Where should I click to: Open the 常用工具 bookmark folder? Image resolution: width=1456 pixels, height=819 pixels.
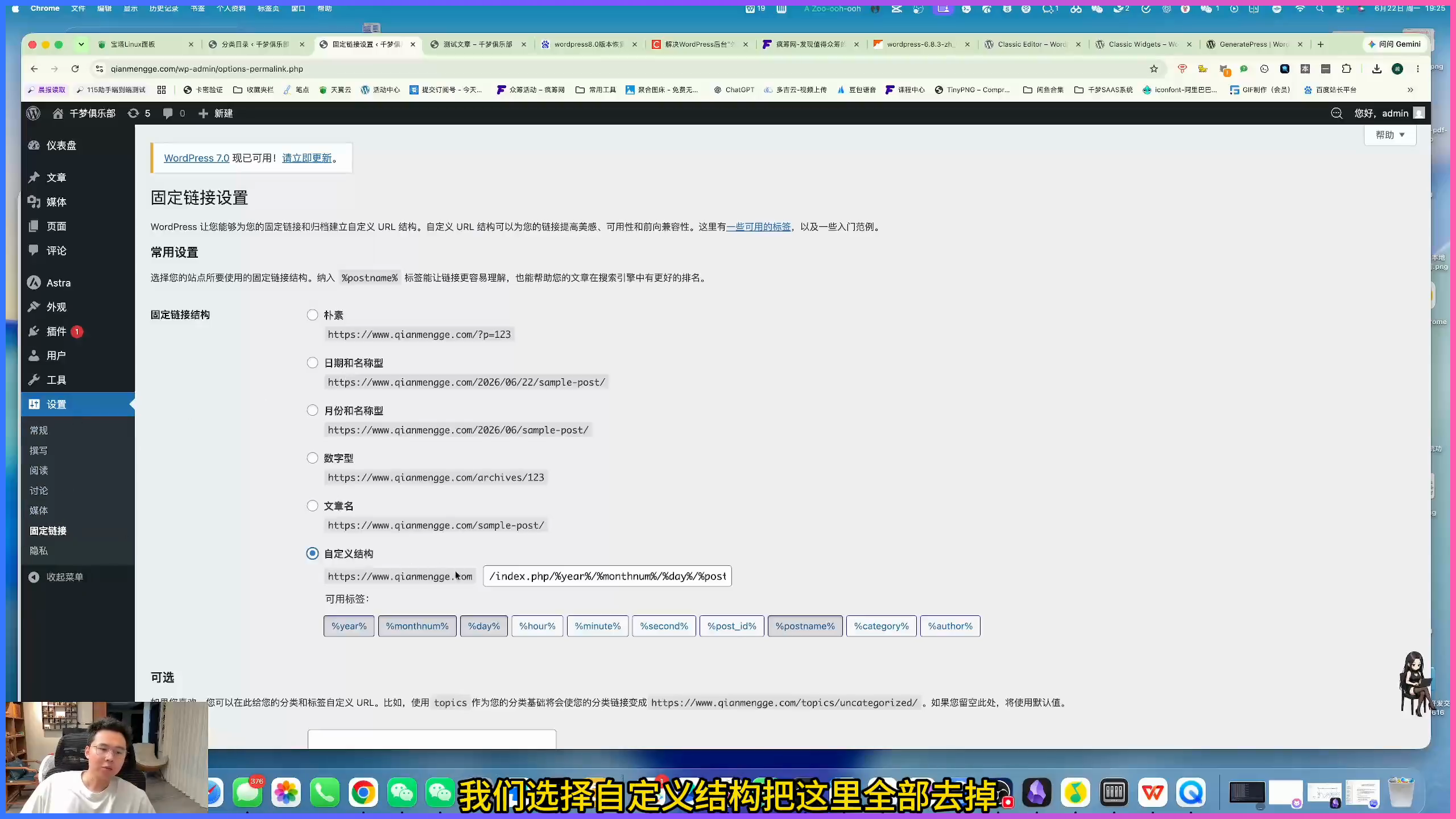coord(596,90)
